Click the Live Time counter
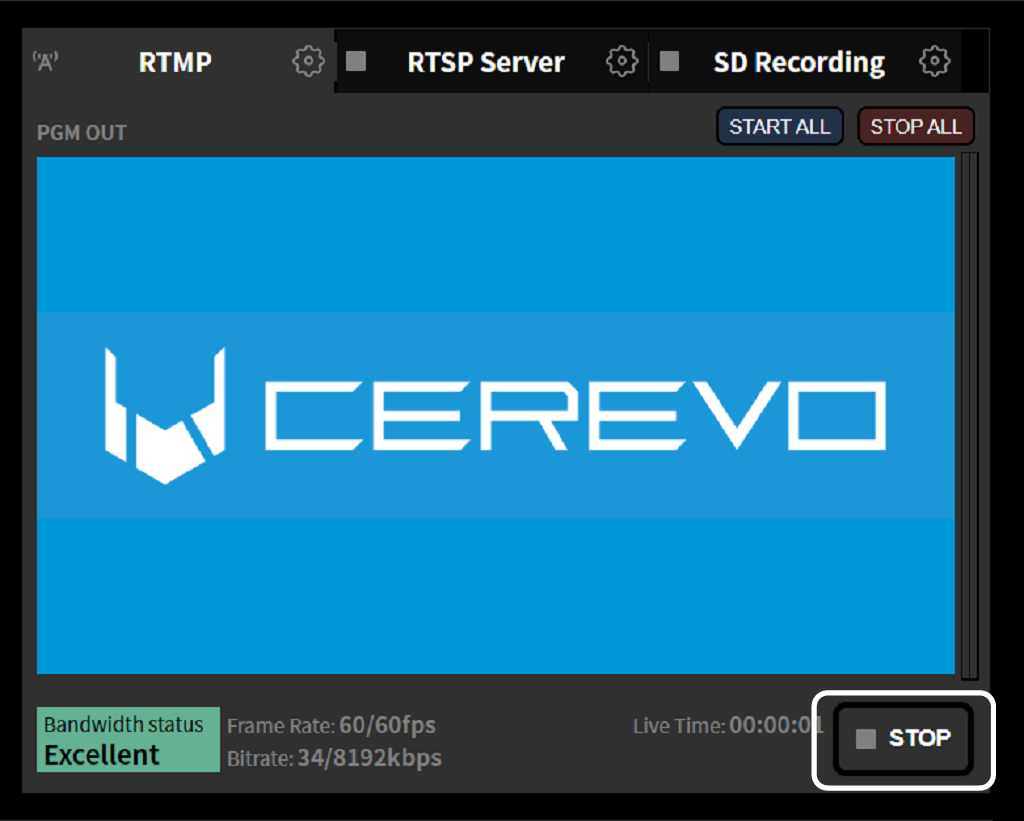Screen dimensions: 1024x821 point(727,725)
